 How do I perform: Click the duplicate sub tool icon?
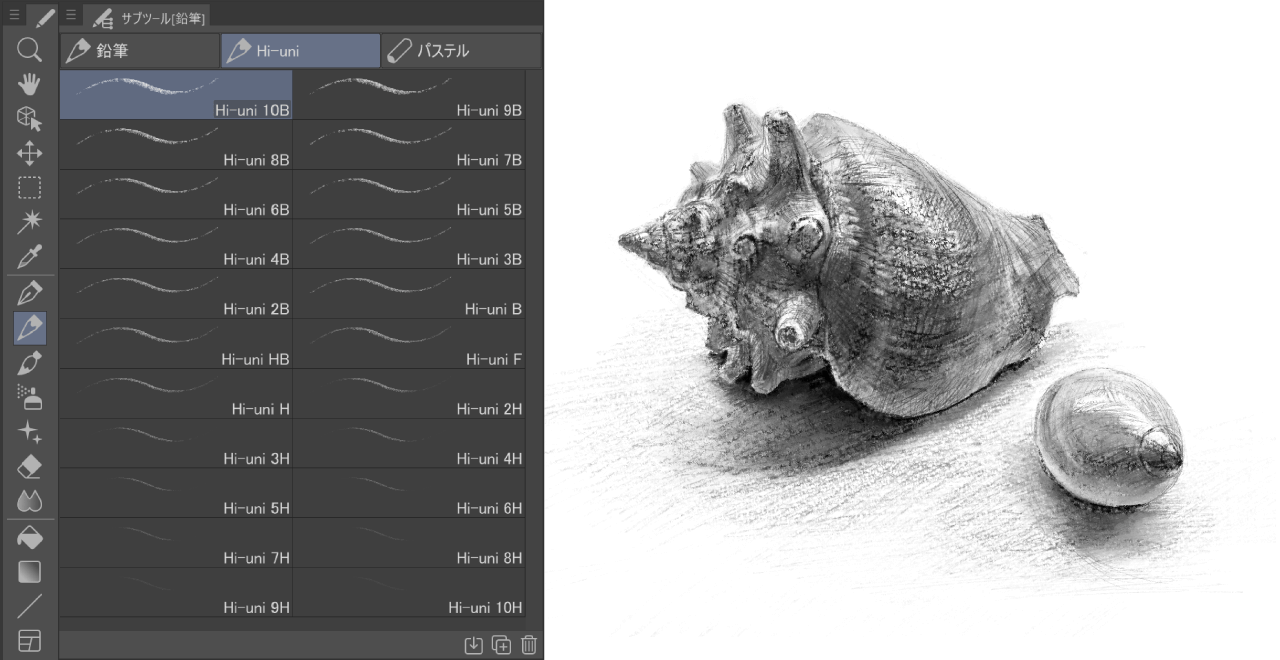[x=501, y=645]
